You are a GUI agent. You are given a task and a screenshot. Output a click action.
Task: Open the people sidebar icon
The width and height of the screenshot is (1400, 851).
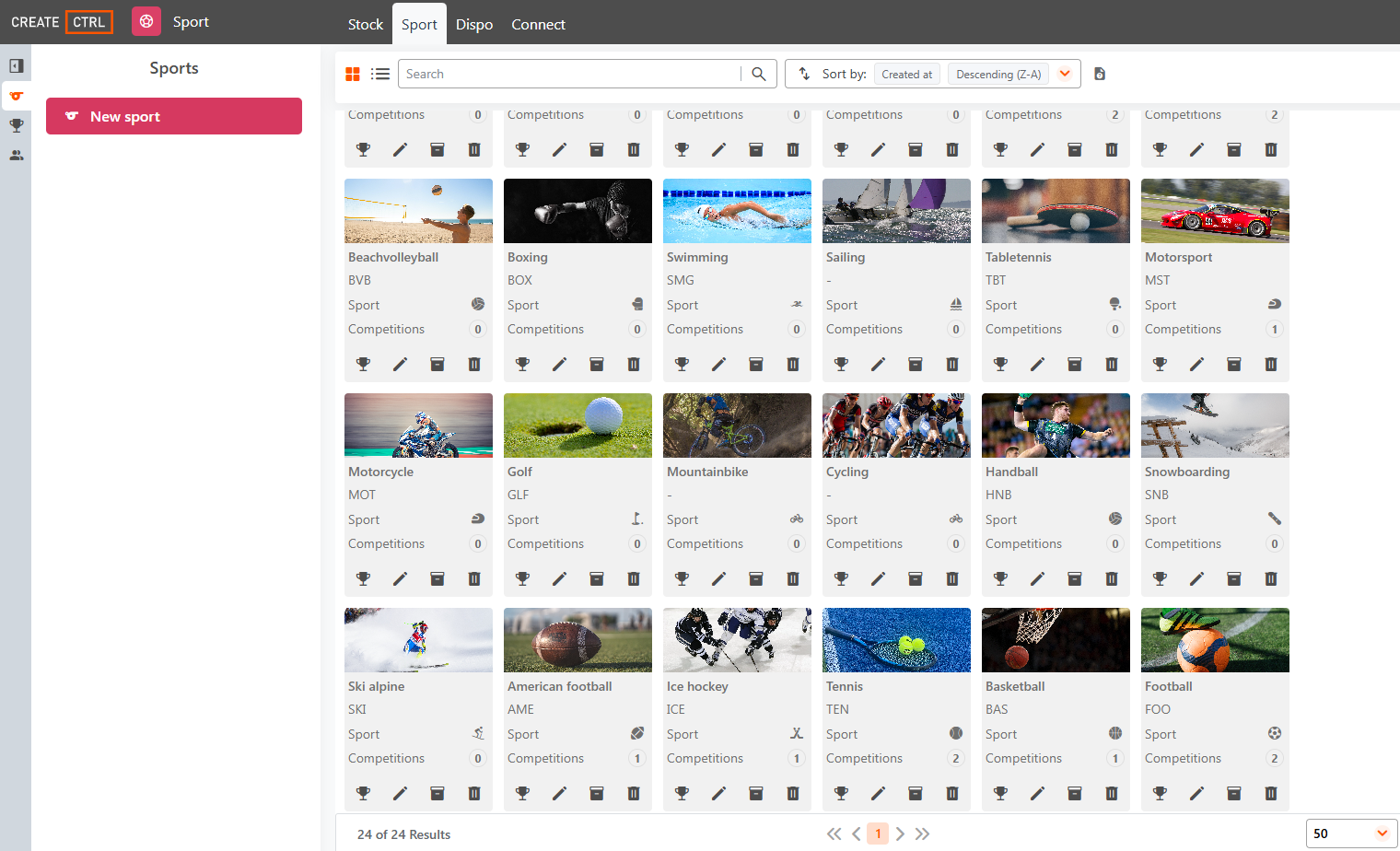(x=17, y=156)
